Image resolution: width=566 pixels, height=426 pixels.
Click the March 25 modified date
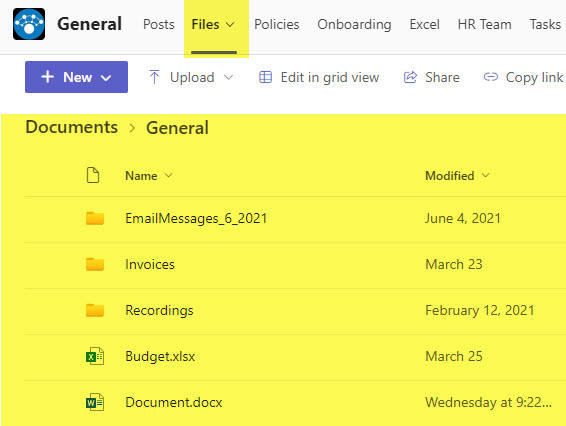pyautogui.click(x=454, y=356)
